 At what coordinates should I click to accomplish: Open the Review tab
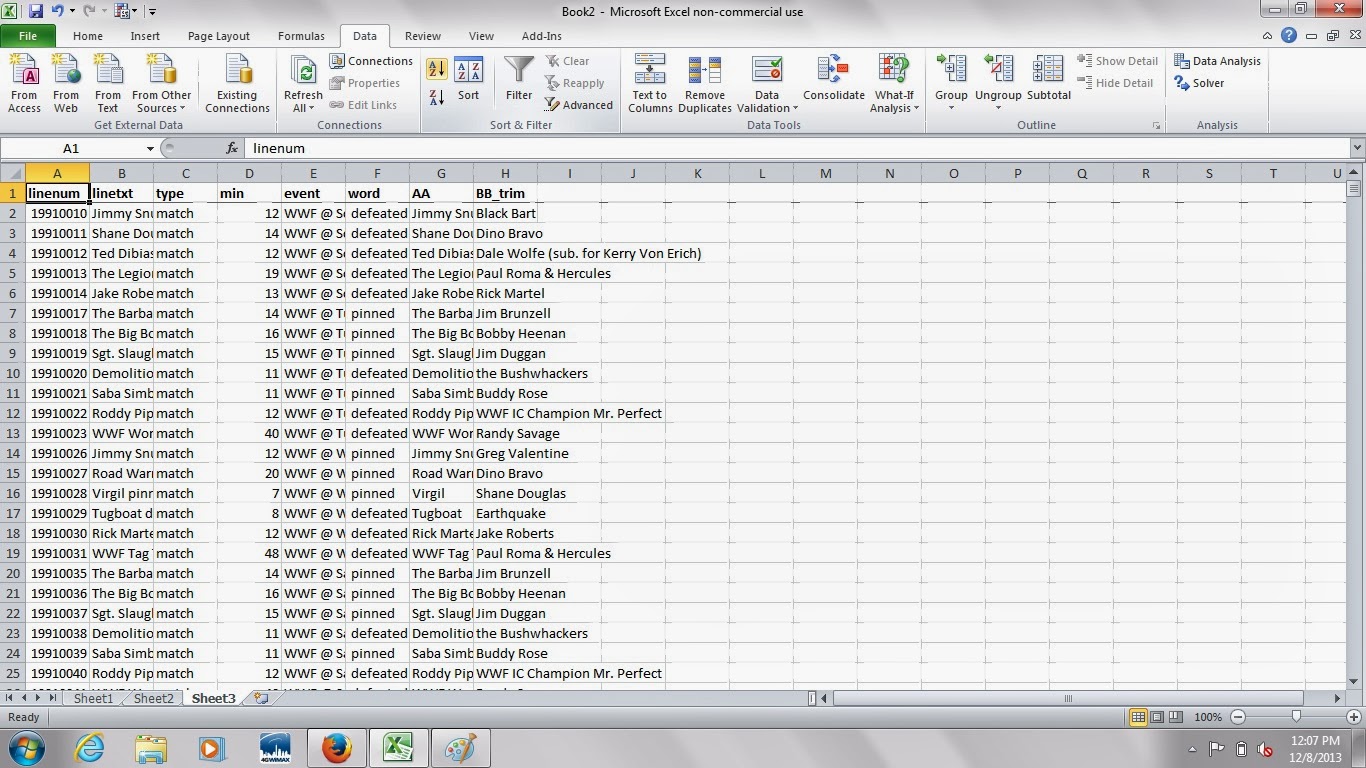423,36
